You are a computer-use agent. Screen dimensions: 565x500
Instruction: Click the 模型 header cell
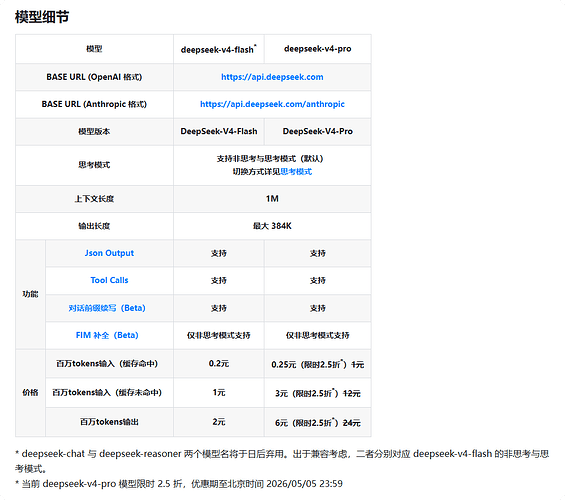(94, 49)
